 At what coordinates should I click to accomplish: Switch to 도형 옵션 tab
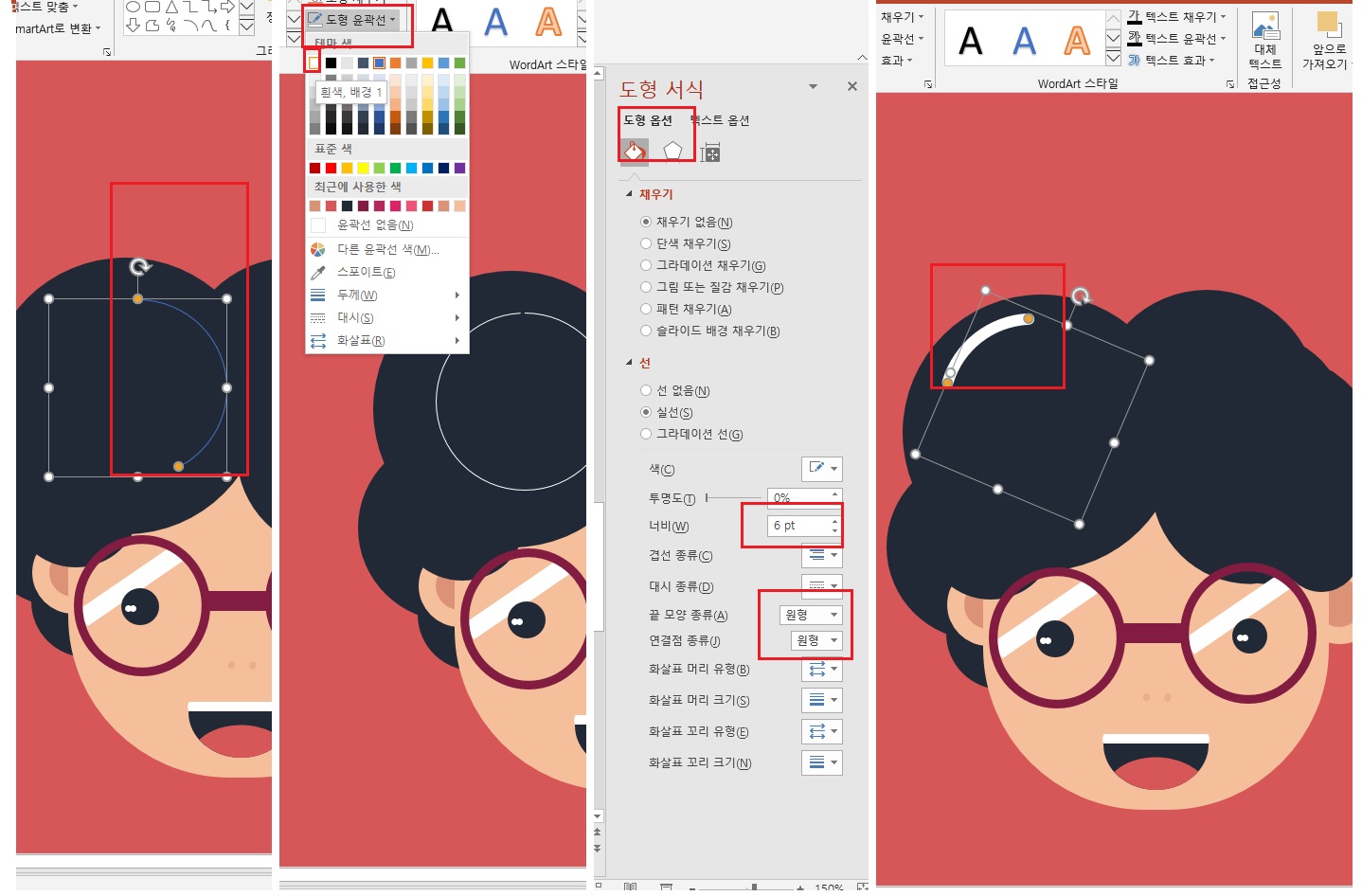648,120
